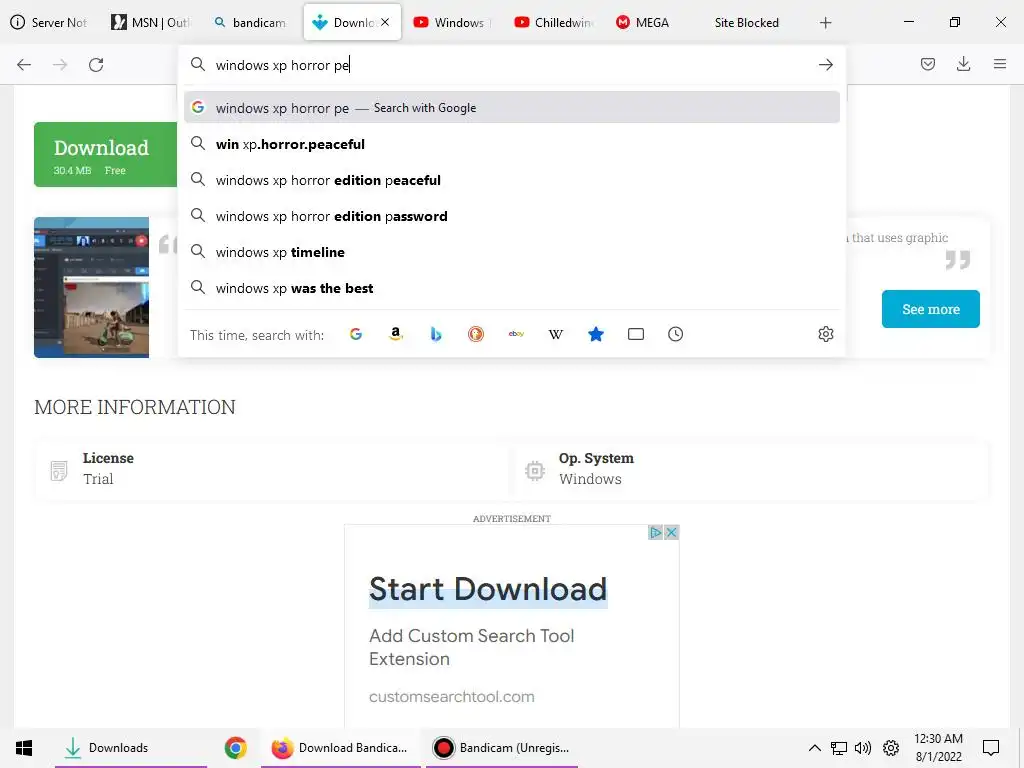This screenshot has height=768, width=1024.
Task: Open search settings gear
Action: pos(825,334)
